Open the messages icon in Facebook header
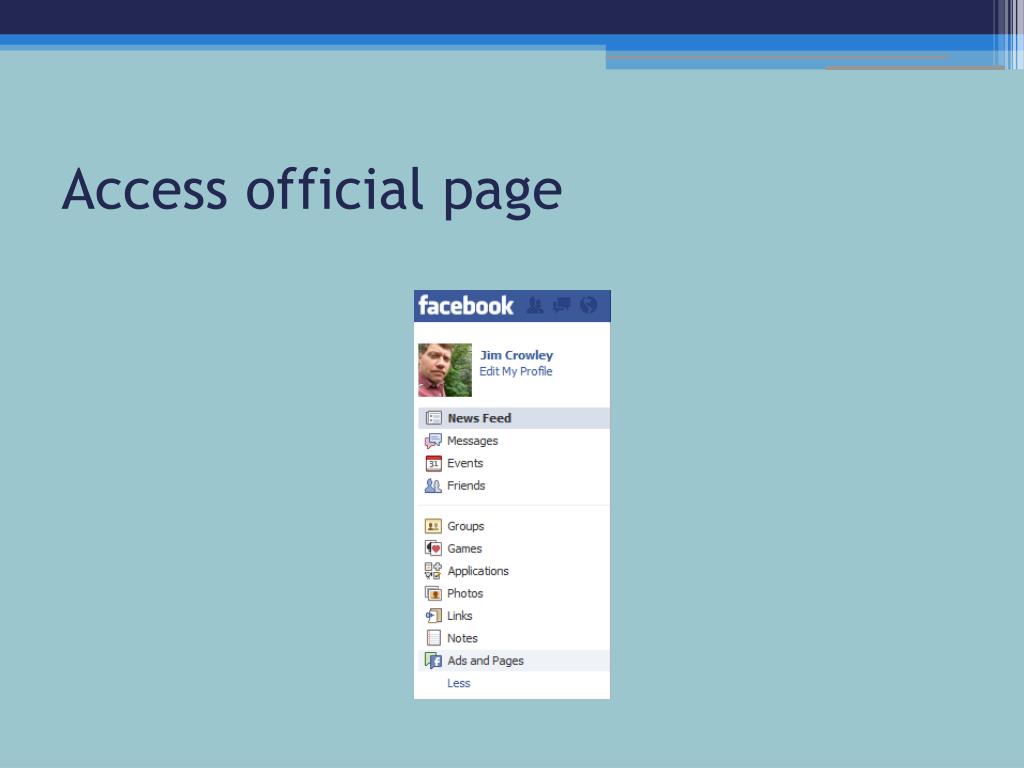 coord(562,305)
